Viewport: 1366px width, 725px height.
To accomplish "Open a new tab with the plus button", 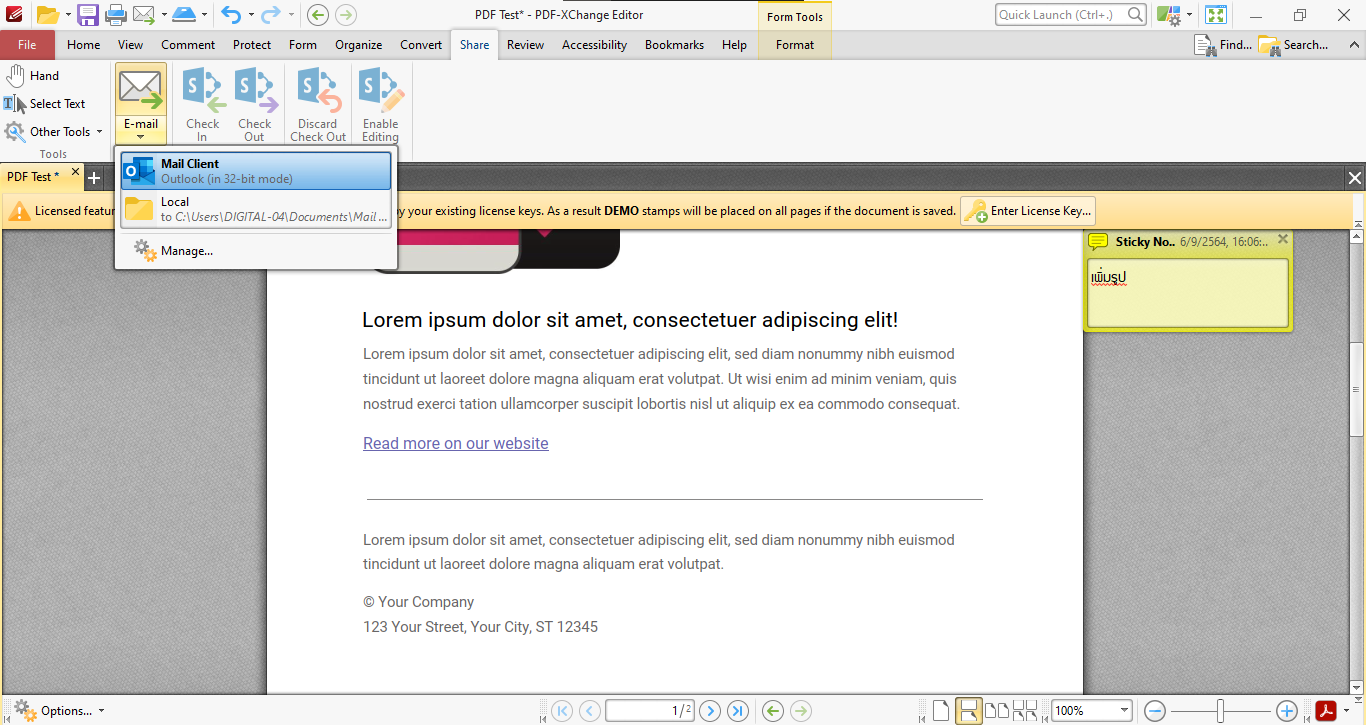I will point(94,178).
